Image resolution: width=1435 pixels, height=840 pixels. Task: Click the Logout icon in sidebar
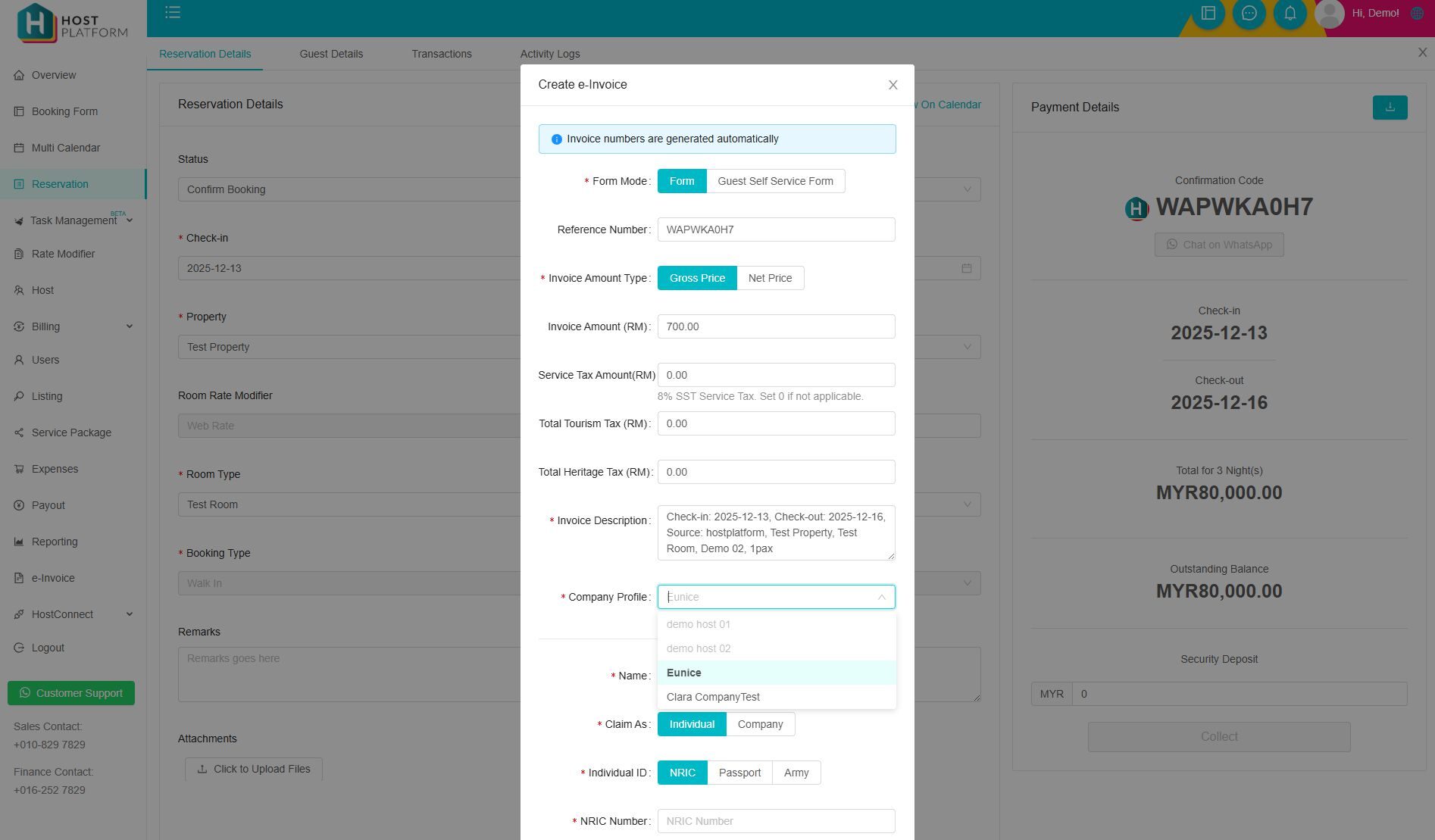click(x=19, y=648)
